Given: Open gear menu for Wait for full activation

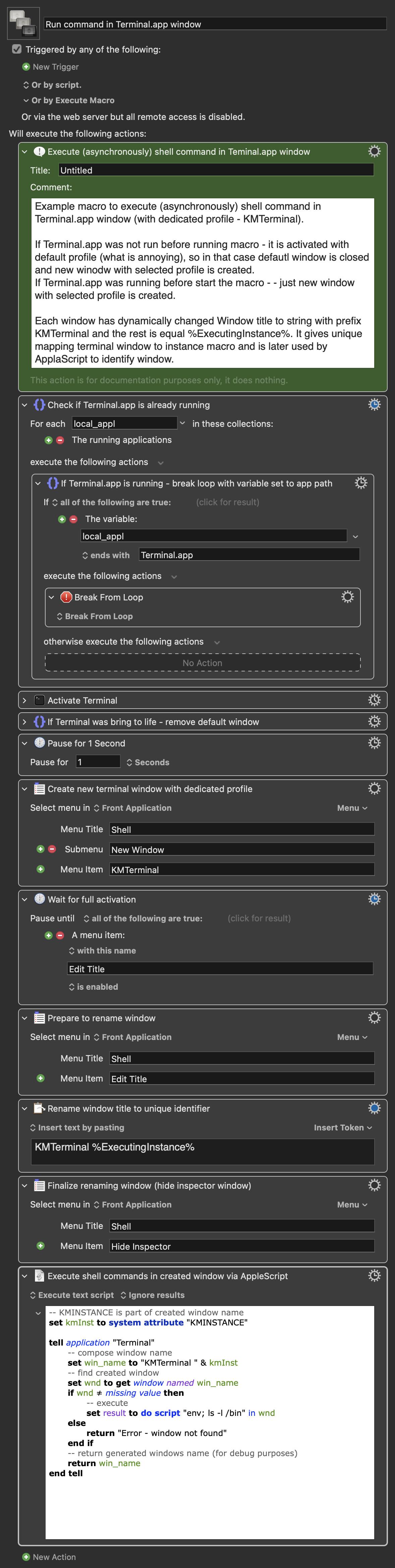Looking at the screenshot, I should point(374,899).
